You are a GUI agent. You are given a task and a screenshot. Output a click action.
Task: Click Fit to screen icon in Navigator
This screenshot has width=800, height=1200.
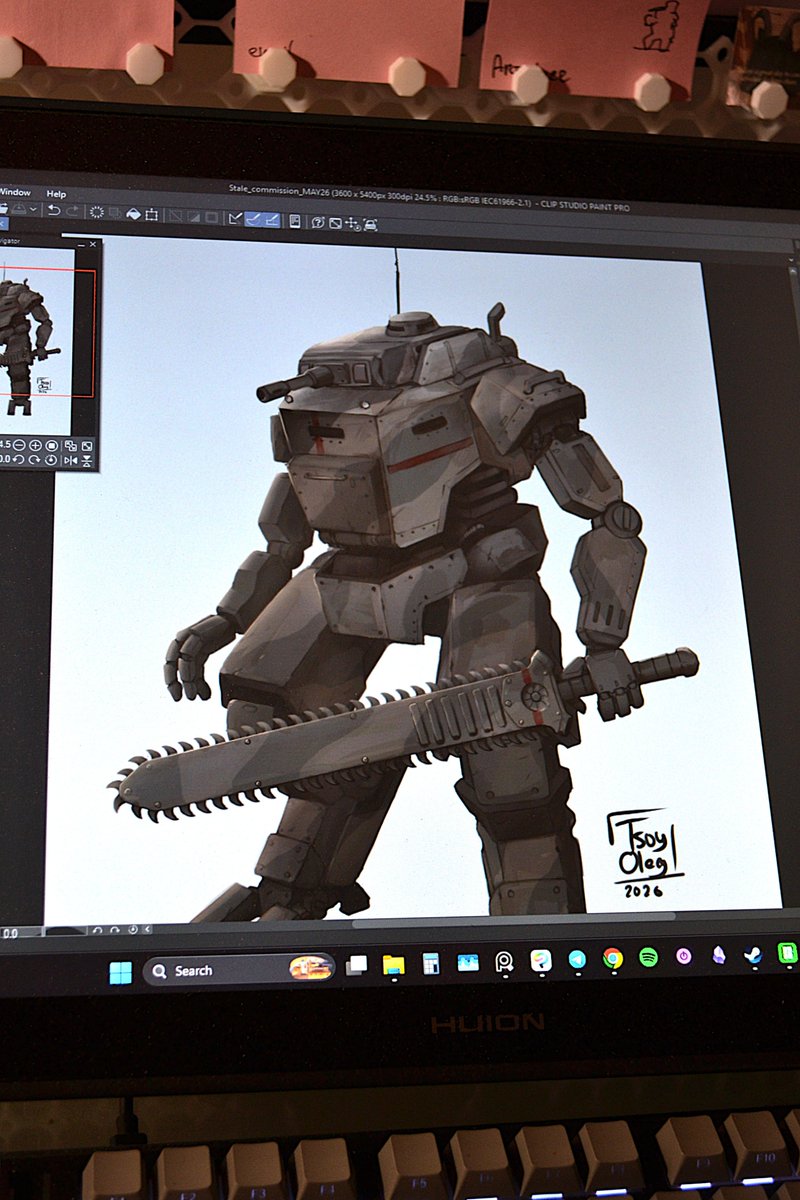(x=87, y=446)
